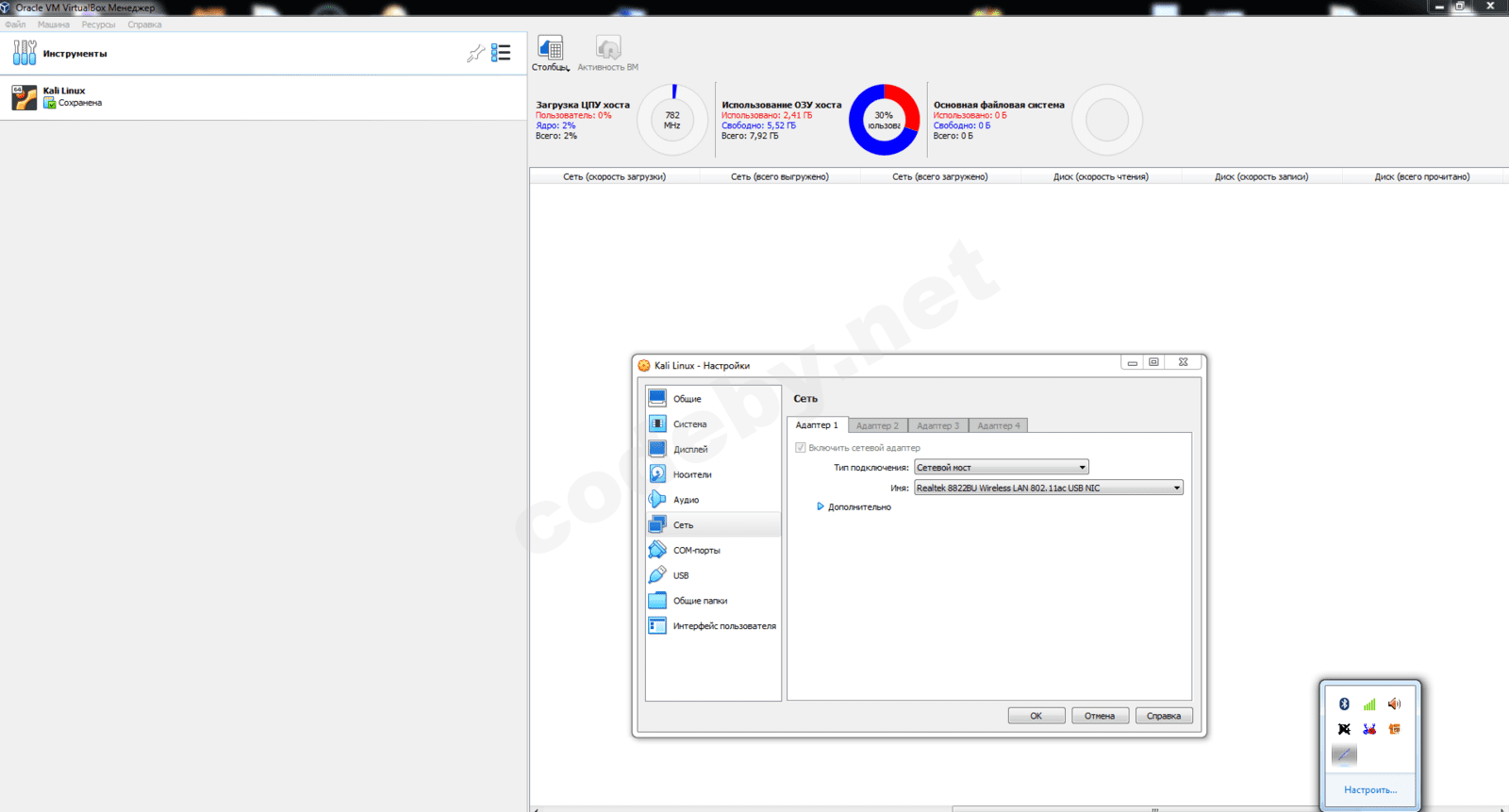Open the Справка menu in the menu bar
This screenshot has width=1509, height=812.
pyautogui.click(x=144, y=25)
